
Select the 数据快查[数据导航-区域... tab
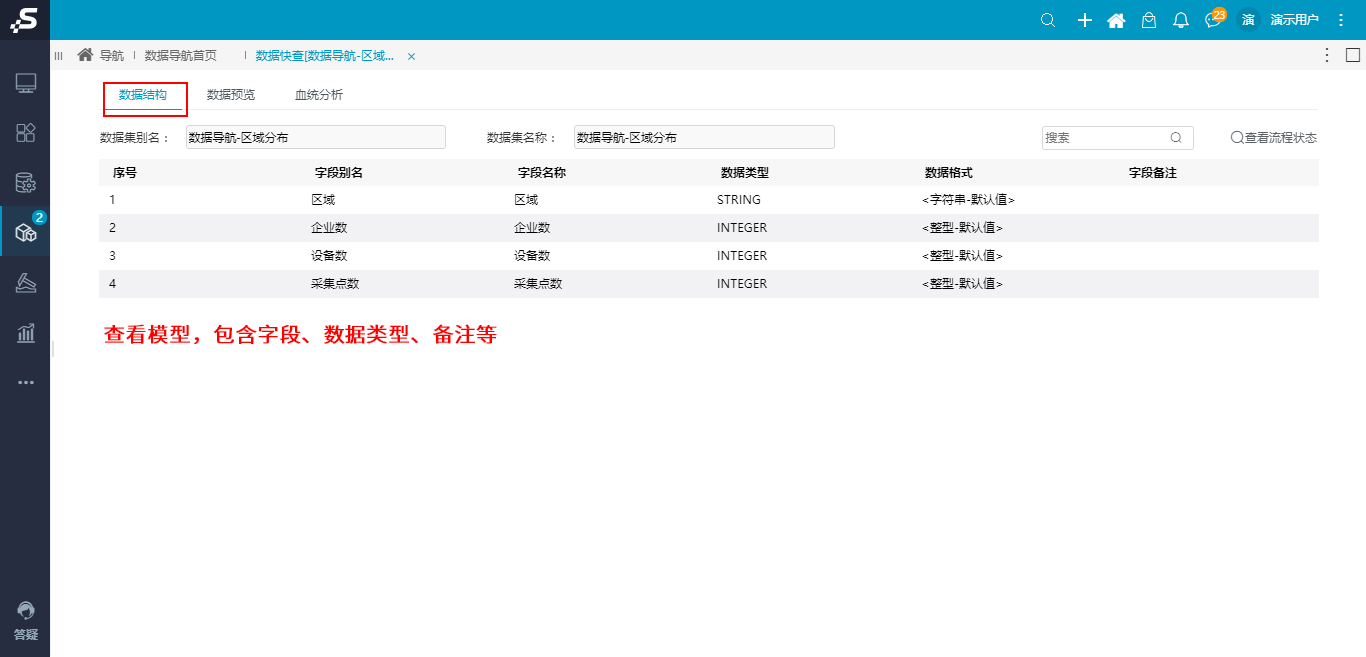325,56
